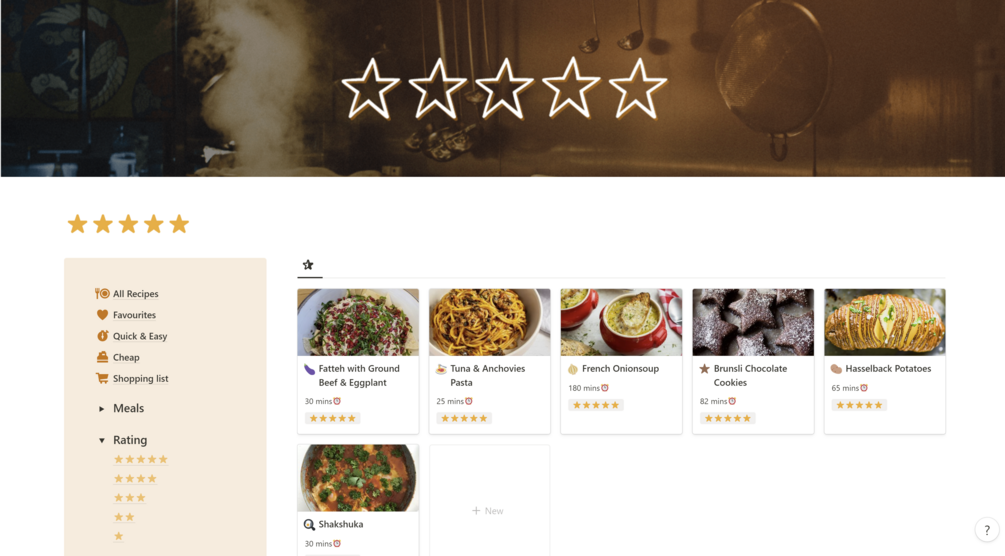Click the All Recipes fork-and-plate icon
The width and height of the screenshot is (1005, 556).
tap(102, 294)
